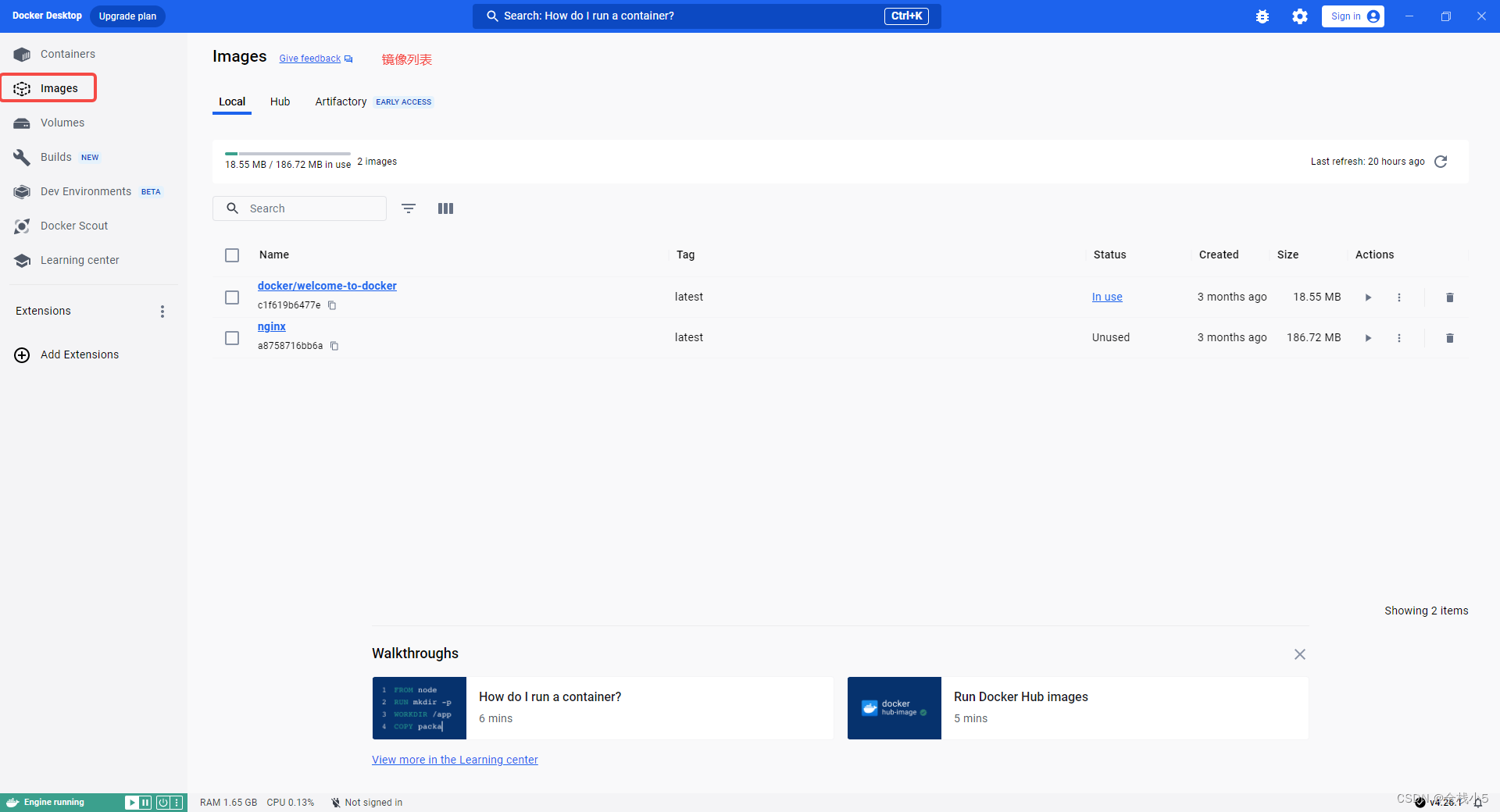1500x812 pixels.
Task: Click the In use status link
Action: tap(1107, 297)
